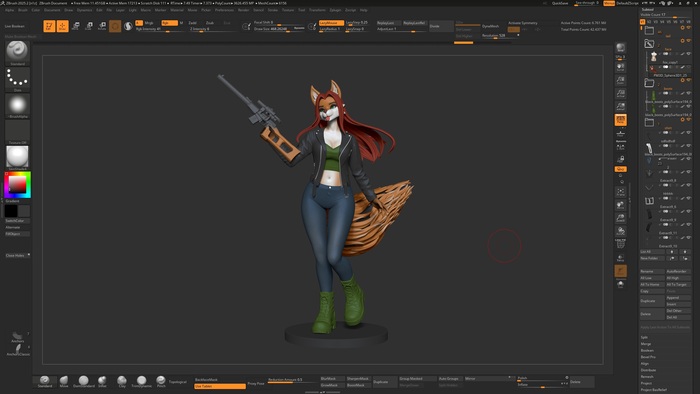The width and height of the screenshot is (700, 394).
Task: Toggle Persp perspective button
Action: click(x=621, y=120)
